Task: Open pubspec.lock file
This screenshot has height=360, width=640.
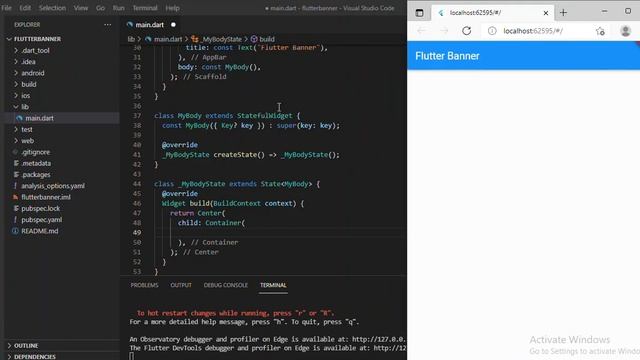Action: [40, 208]
